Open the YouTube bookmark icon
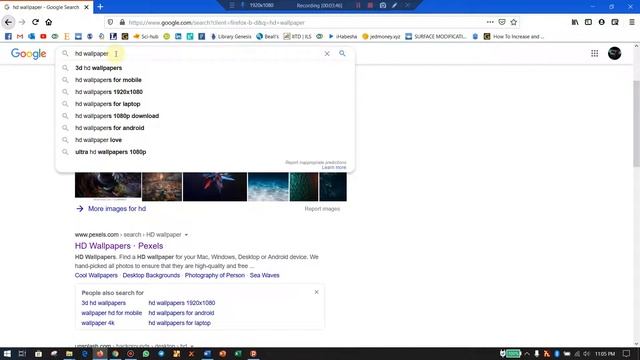Screen dimensions: 640x360 43,36
